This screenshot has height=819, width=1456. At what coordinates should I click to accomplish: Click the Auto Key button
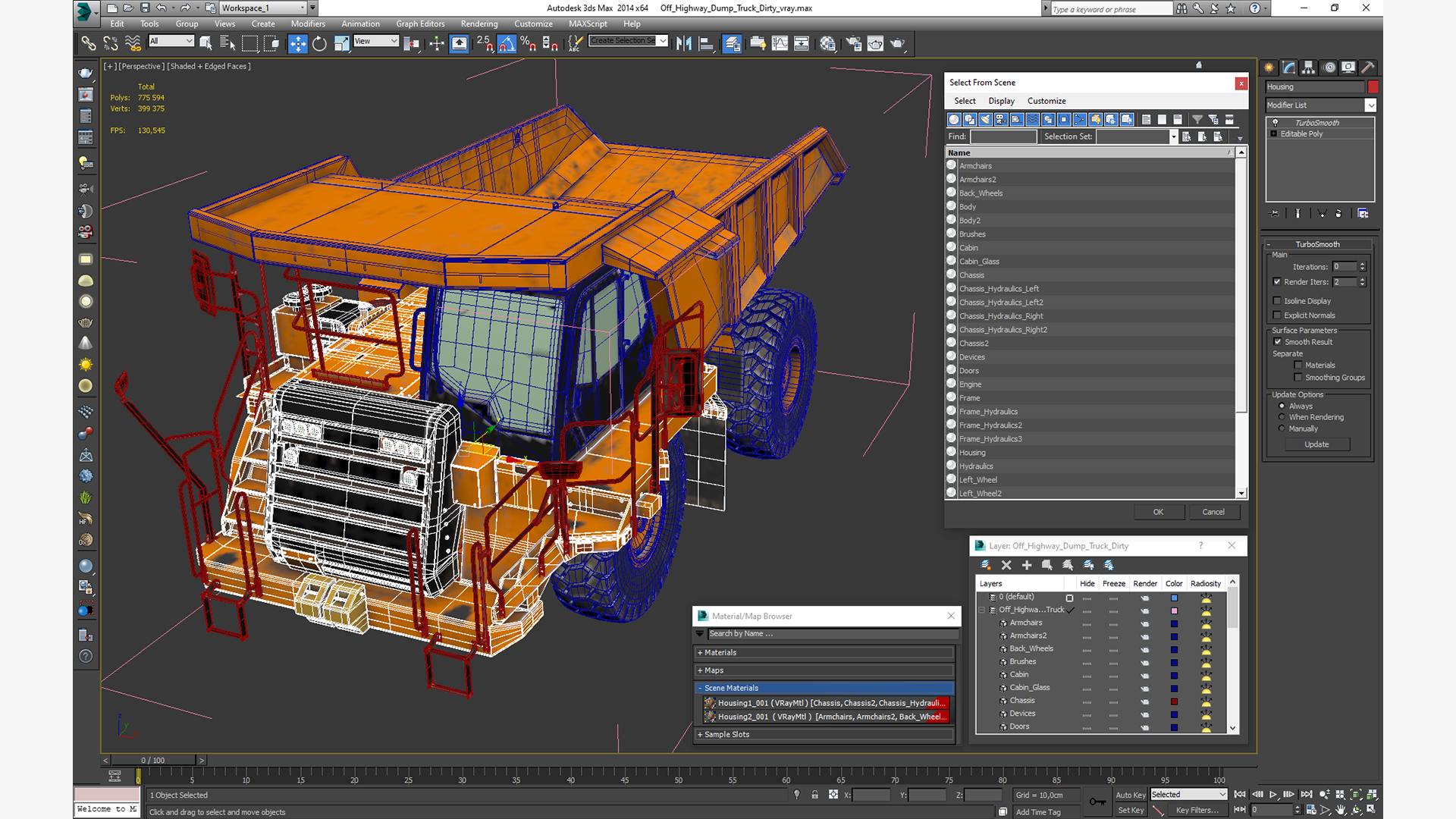click(1130, 795)
